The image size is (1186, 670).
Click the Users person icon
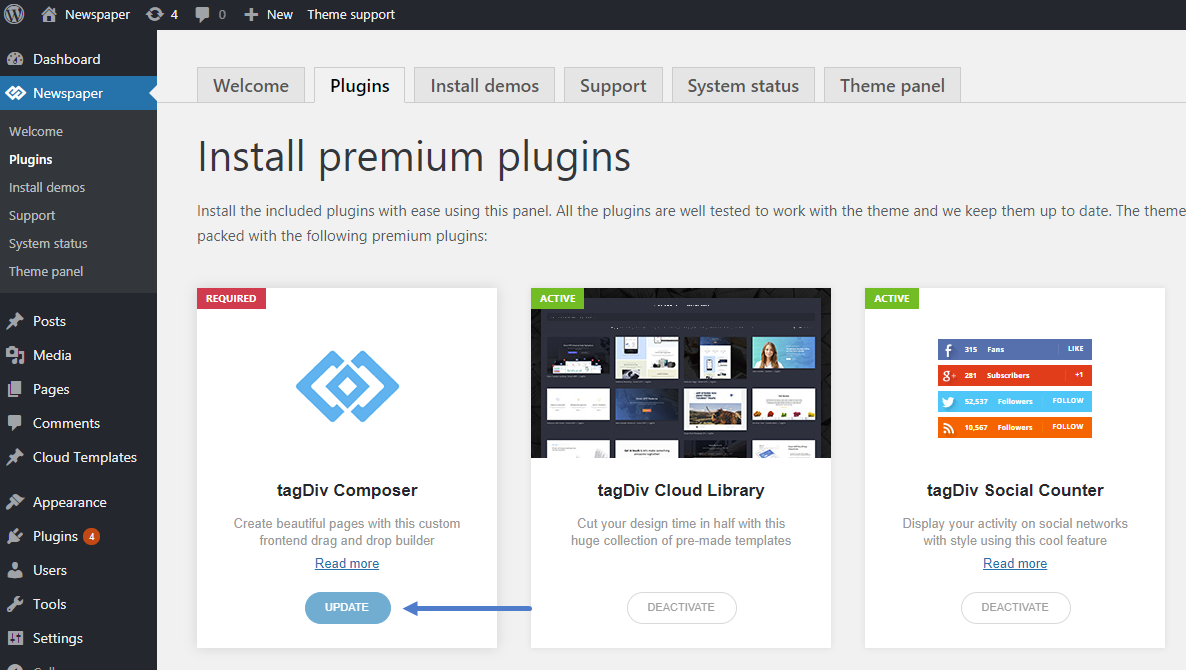click(15, 570)
